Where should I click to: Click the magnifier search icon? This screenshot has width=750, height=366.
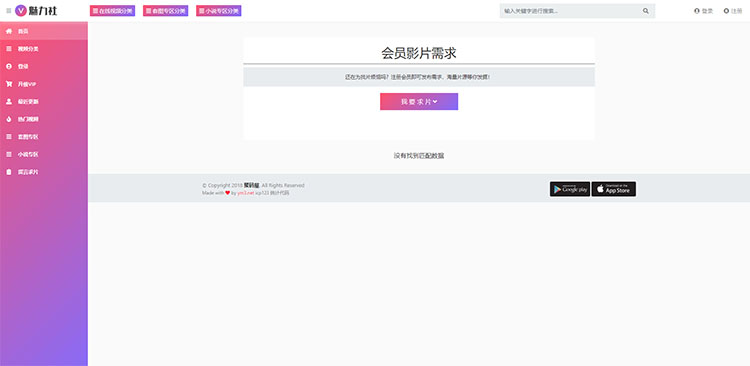pos(646,11)
